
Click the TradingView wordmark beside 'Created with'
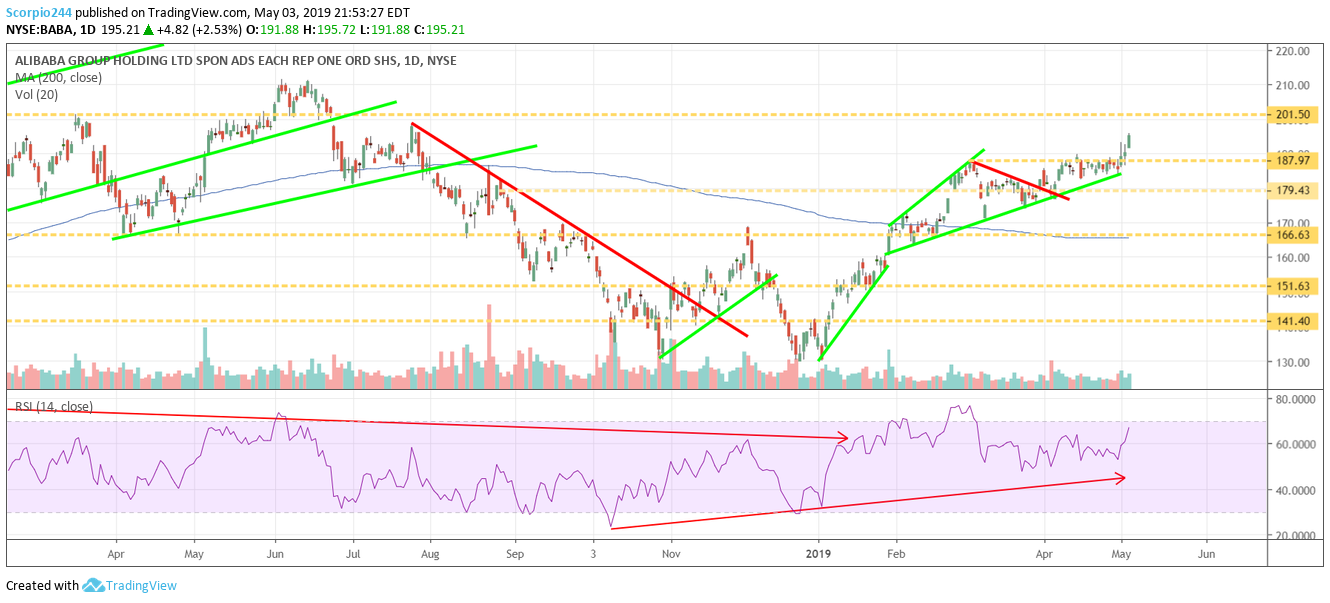(x=142, y=585)
